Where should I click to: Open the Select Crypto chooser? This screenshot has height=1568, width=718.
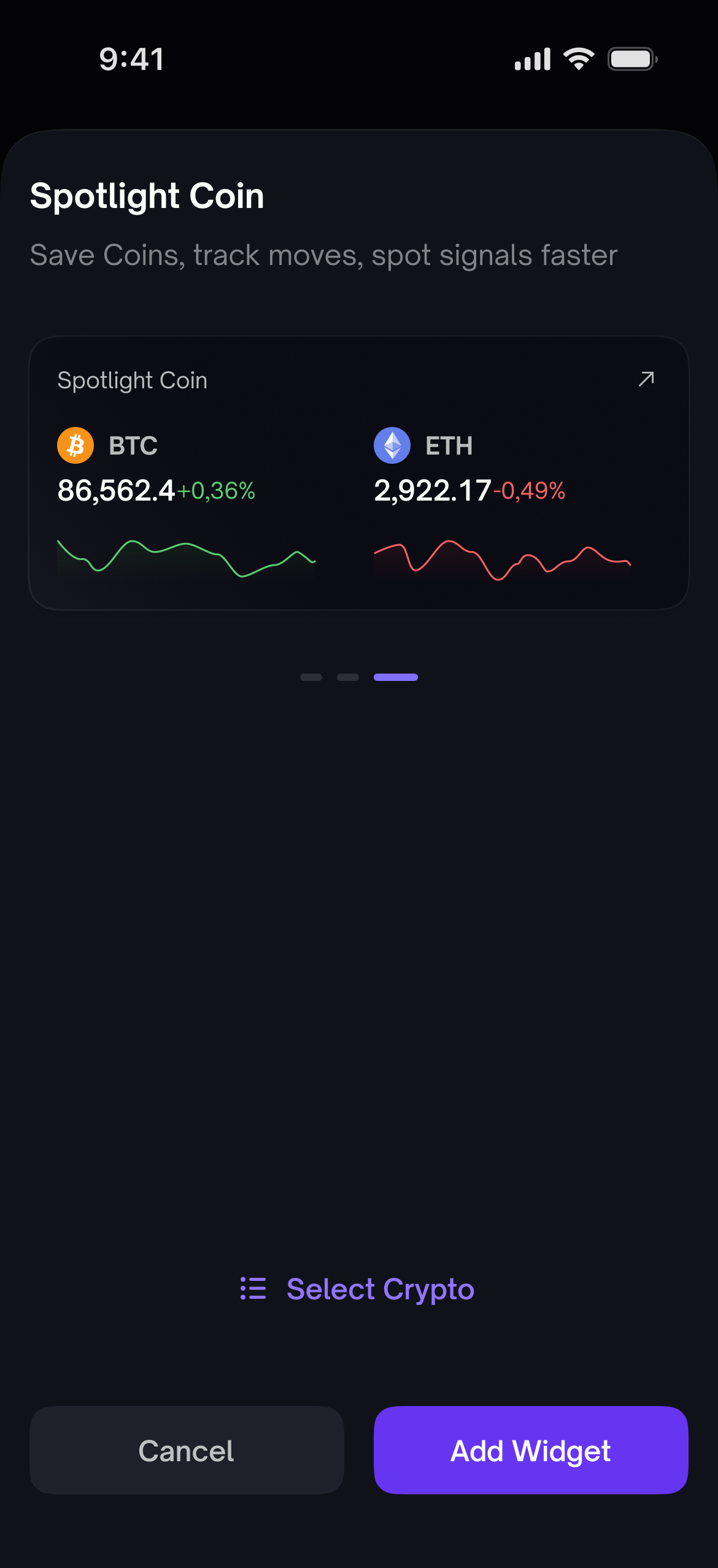click(357, 1289)
